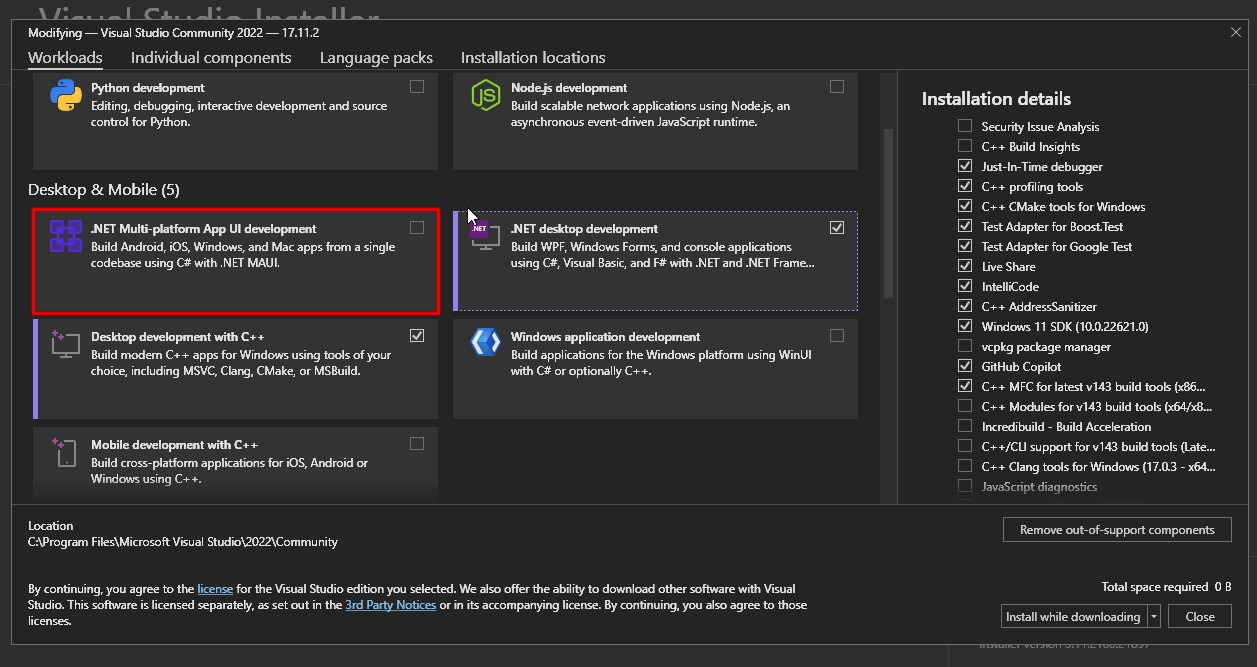The height and width of the screenshot is (667, 1257).
Task: Check Mobile development with C++ checkbox
Action: [x=417, y=444]
